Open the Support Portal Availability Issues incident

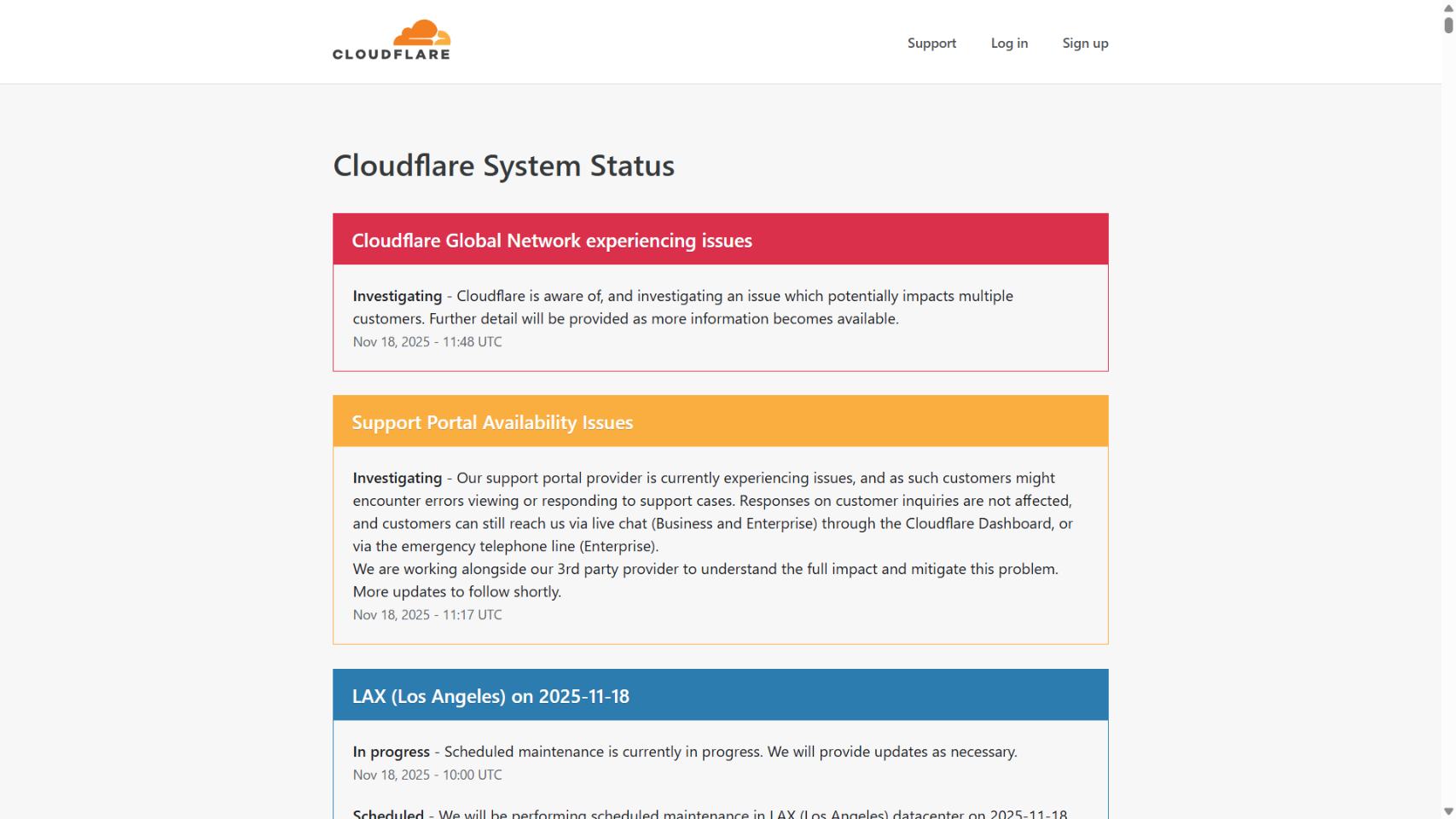492,422
